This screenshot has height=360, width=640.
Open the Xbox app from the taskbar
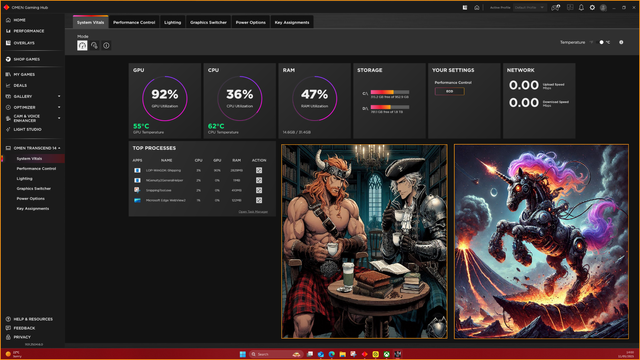pyautogui.click(x=386, y=354)
